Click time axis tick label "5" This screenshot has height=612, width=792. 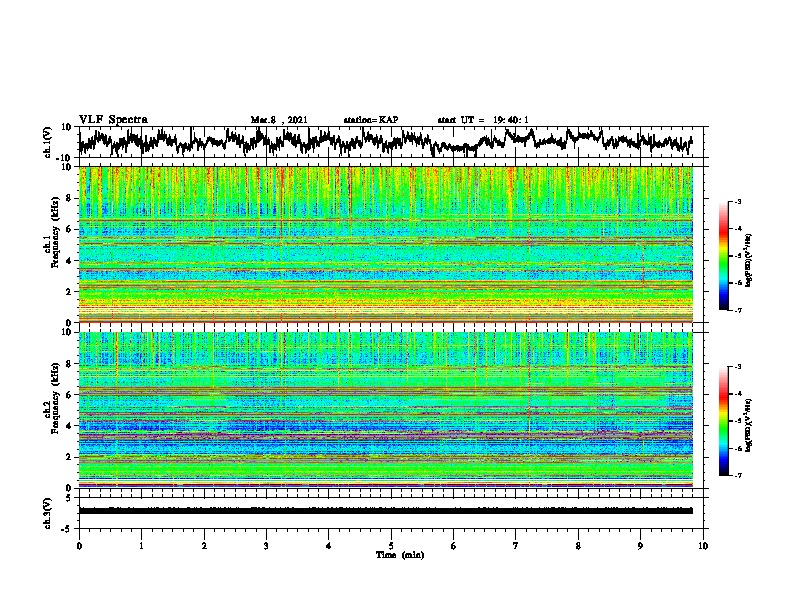pyautogui.click(x=391, y=546)
